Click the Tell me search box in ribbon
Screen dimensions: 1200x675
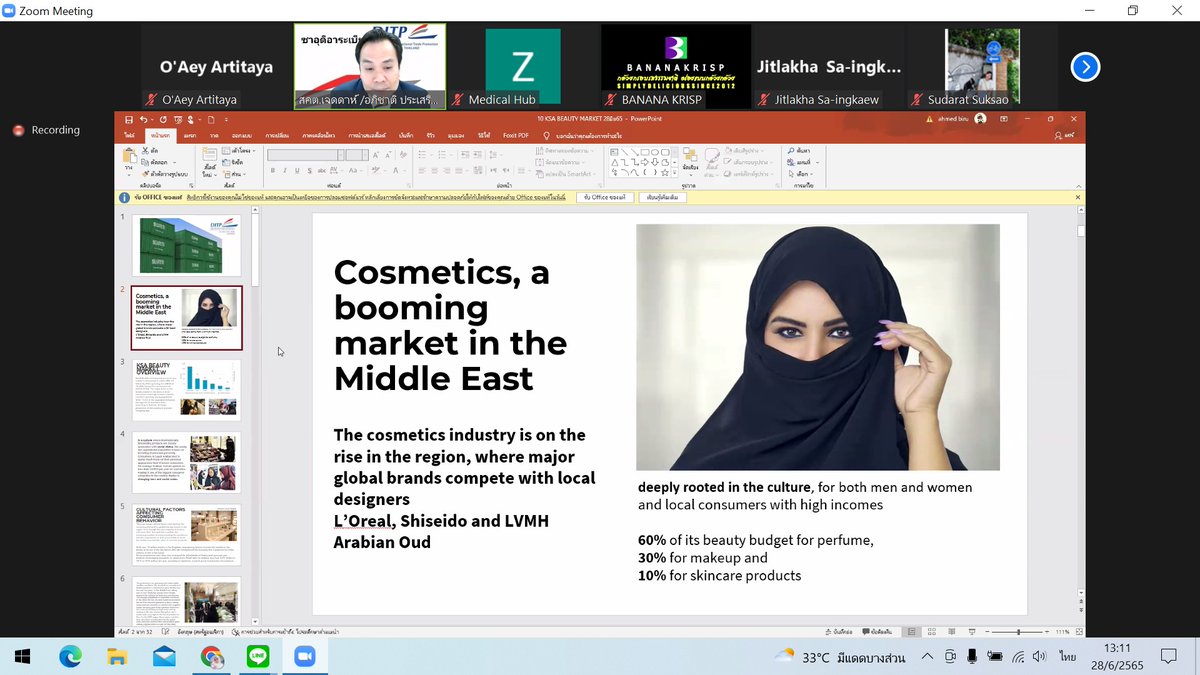pyautogui.click(x=582, y=134)
